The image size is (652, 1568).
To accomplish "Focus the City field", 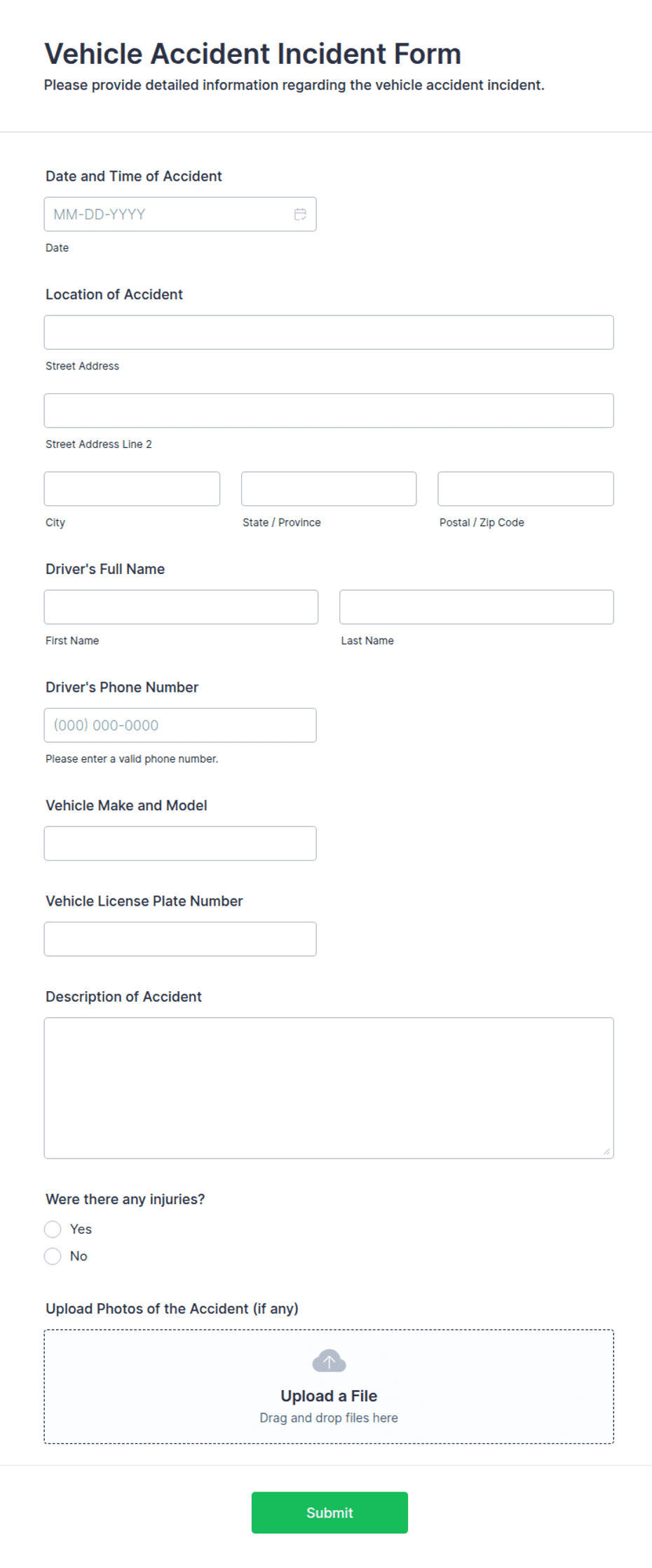I will coord(132,489).
